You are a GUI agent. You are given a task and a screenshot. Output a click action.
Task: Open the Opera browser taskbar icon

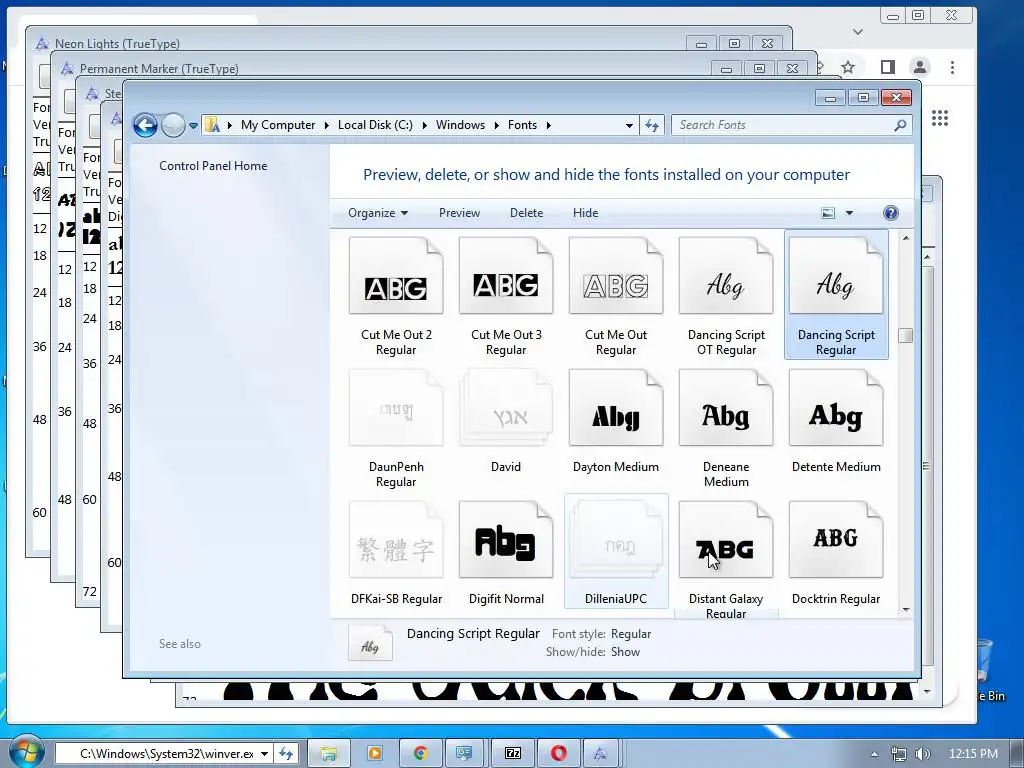[x=558, y=754]
